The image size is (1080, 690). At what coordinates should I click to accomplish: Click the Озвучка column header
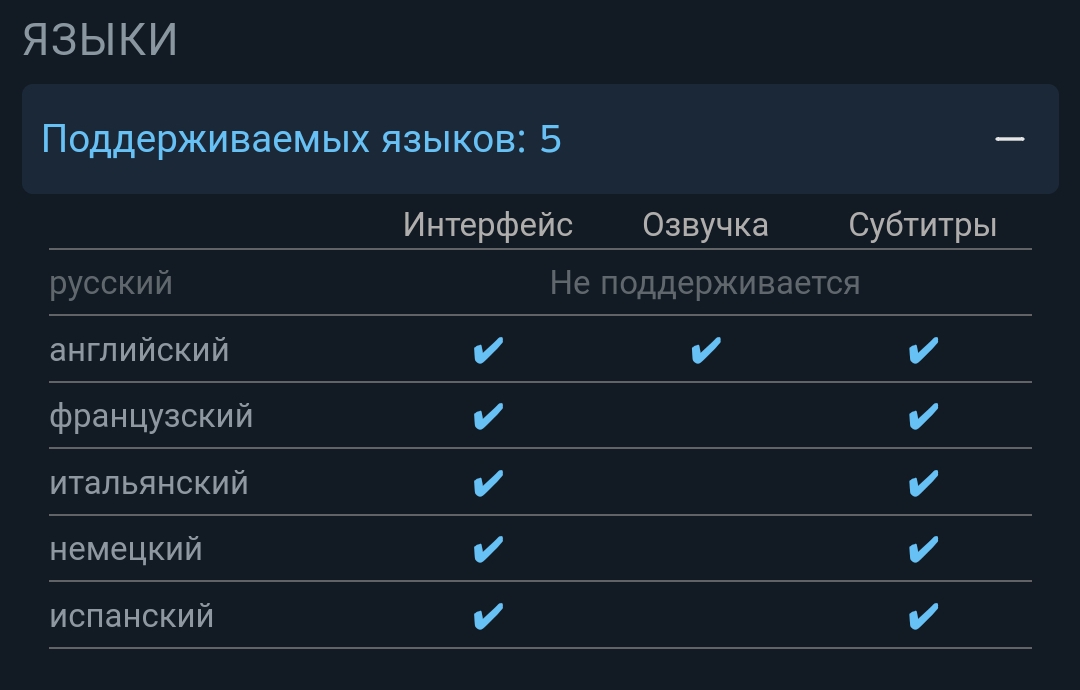pyautogui.click(x=705, y=225)
